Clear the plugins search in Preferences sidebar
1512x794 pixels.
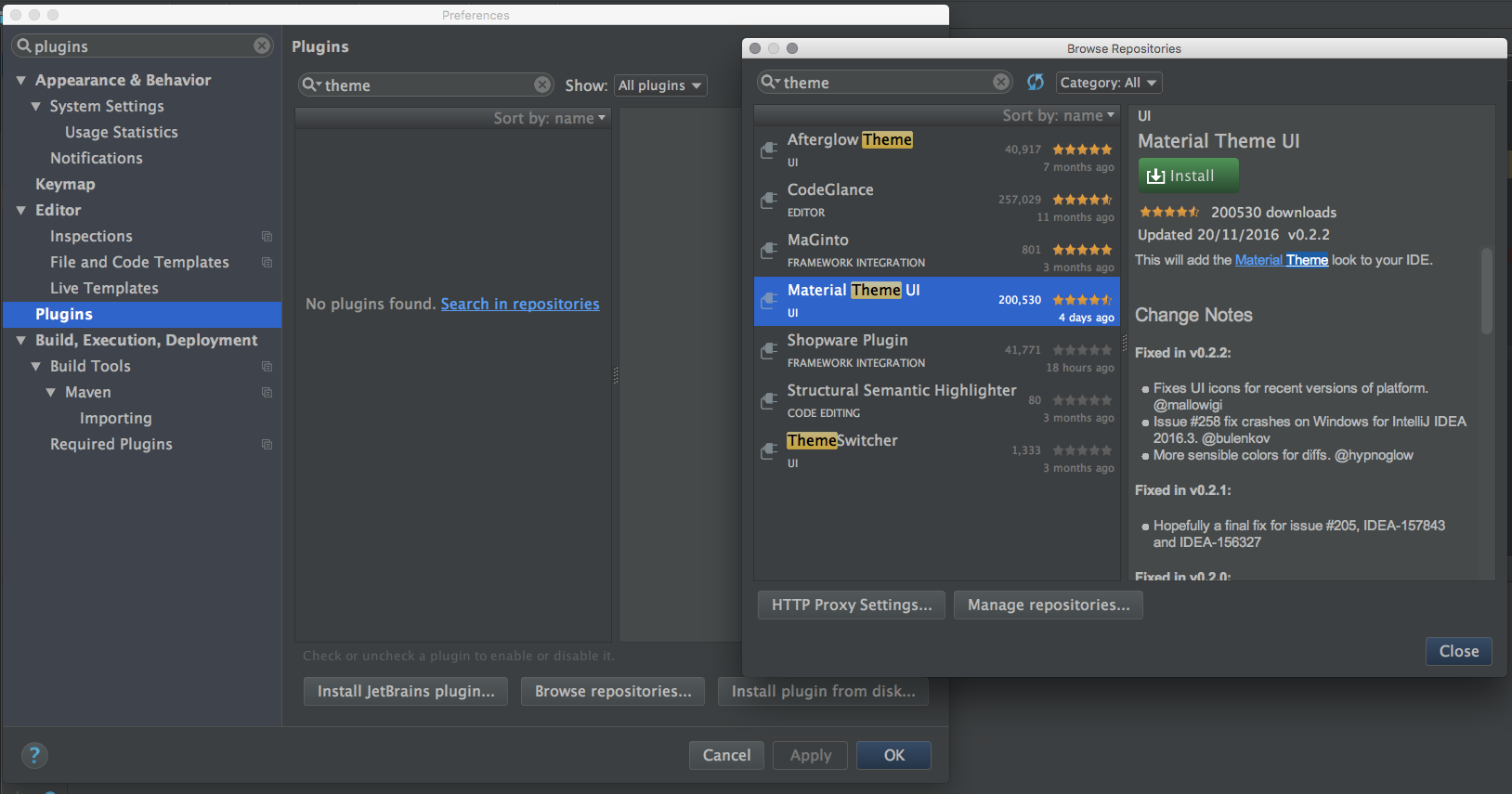click(x=262, y=46)
